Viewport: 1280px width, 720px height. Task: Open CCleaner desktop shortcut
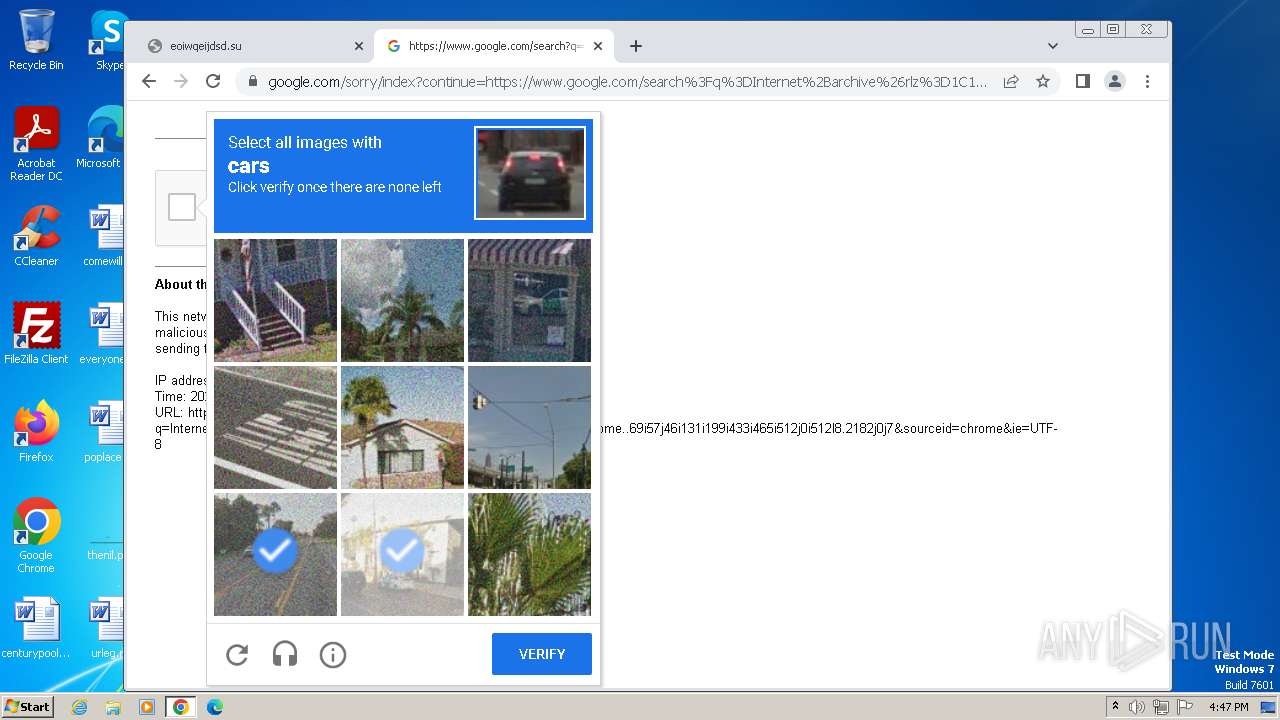(x=36, y=236)
